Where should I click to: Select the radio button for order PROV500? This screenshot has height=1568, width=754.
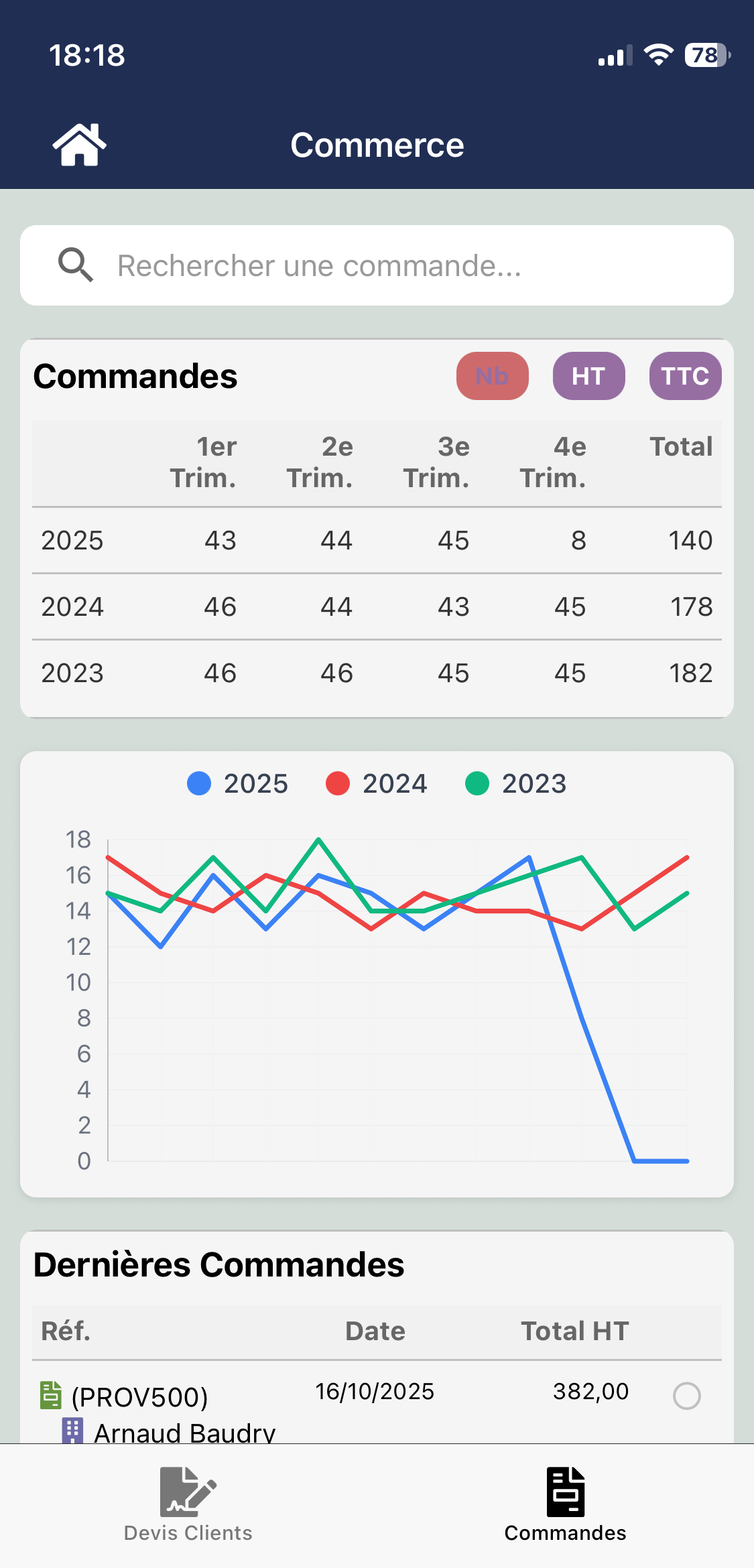(x=686, y=1396)
